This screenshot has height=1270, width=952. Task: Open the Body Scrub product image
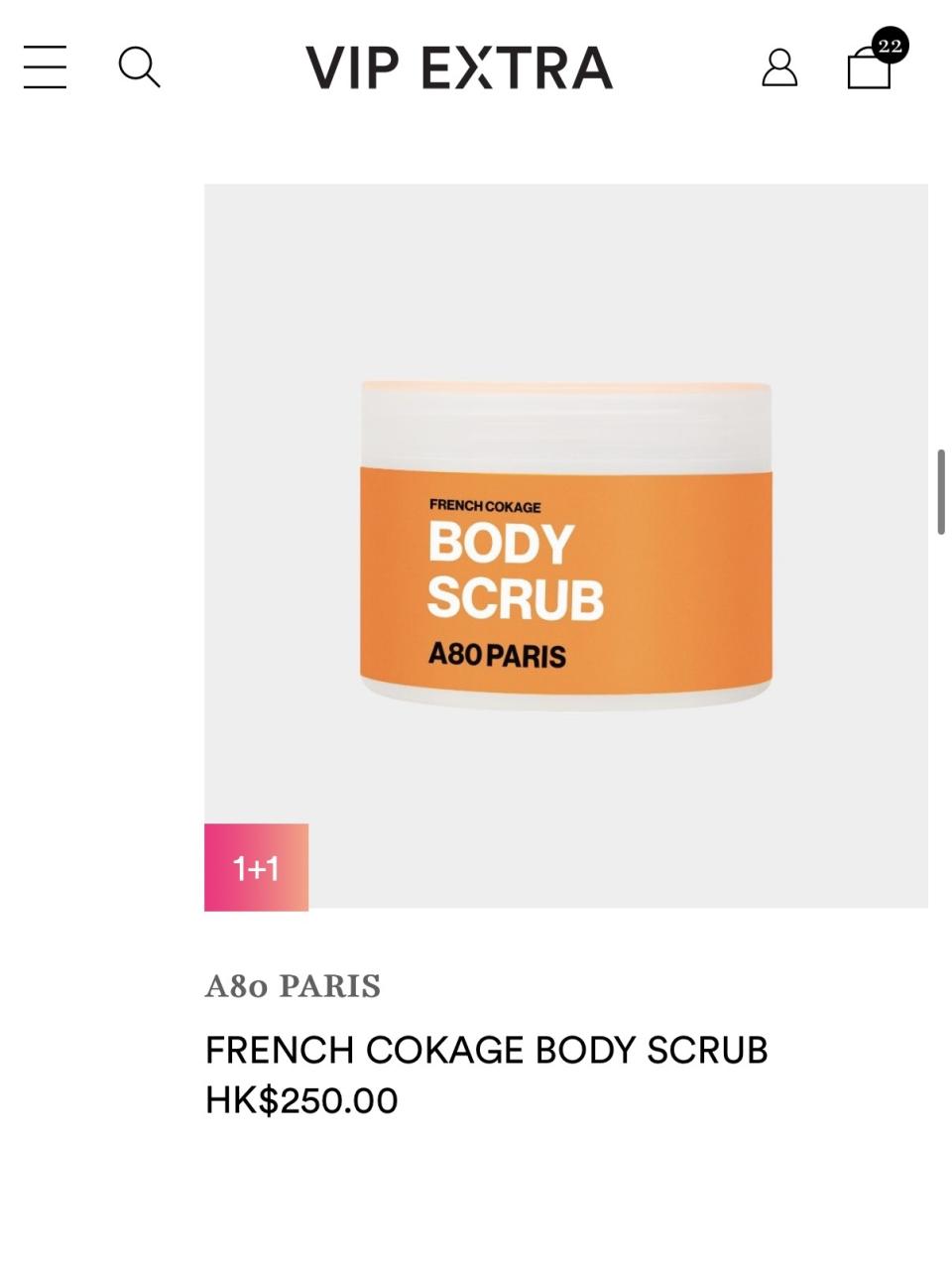click(566, 546)
